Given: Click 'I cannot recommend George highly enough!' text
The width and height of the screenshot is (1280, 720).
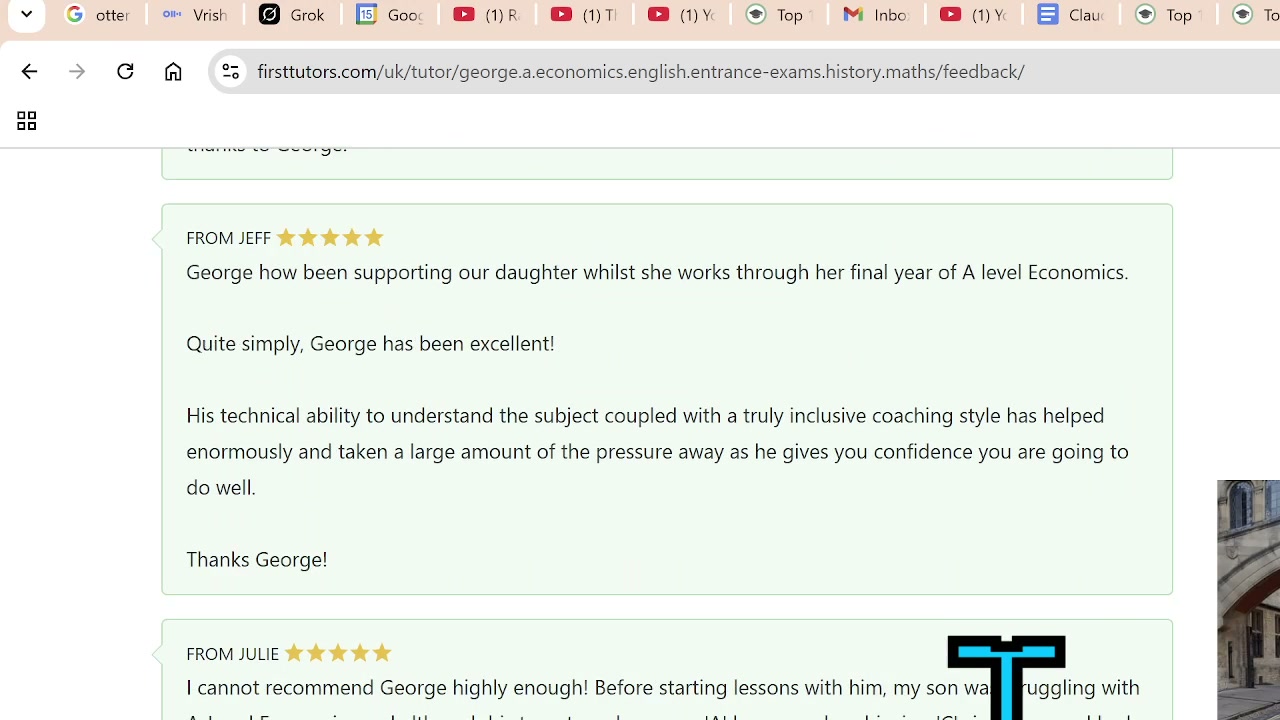Looking at the screenshot, I should 387,687.
